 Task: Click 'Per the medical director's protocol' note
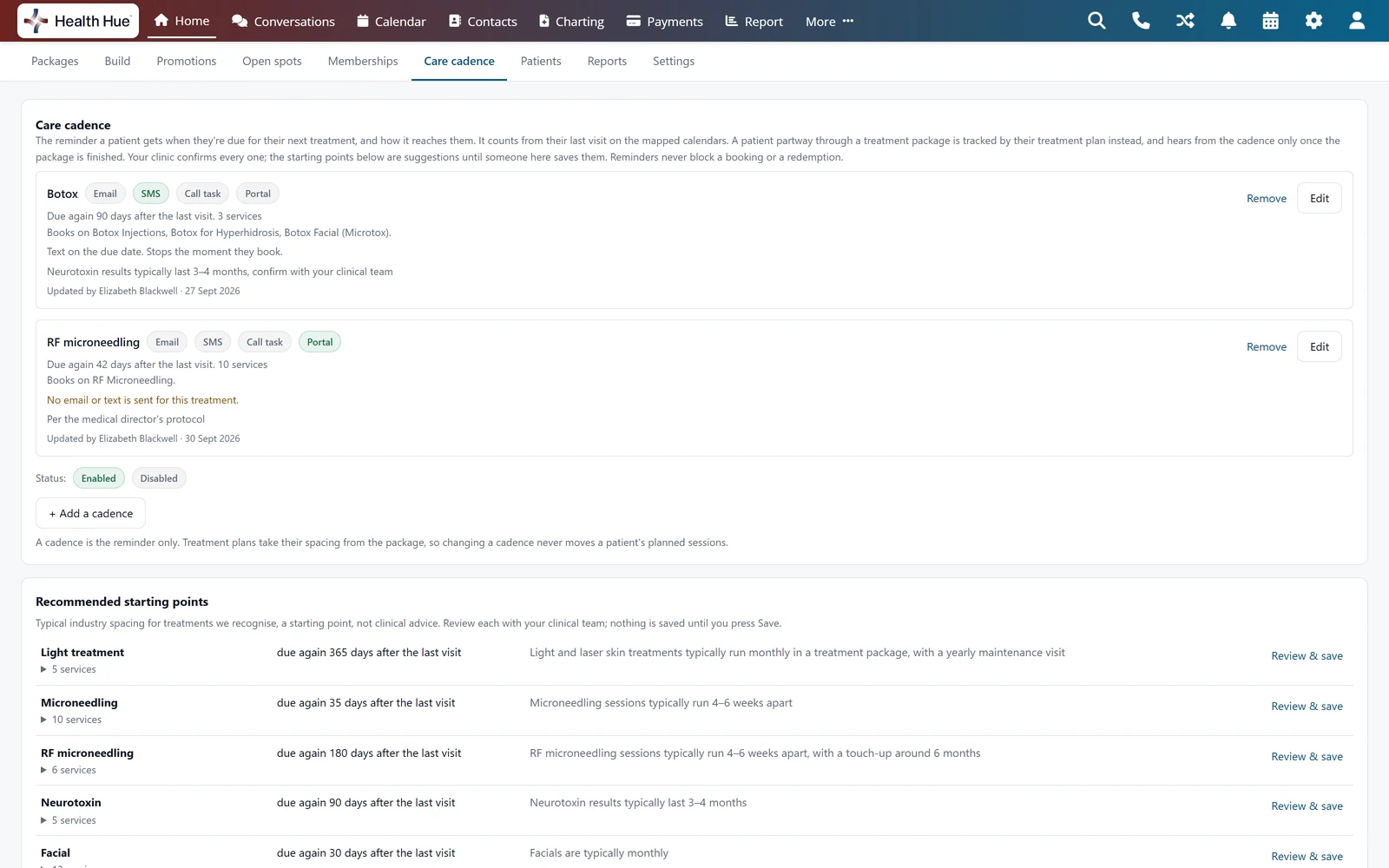126,419
